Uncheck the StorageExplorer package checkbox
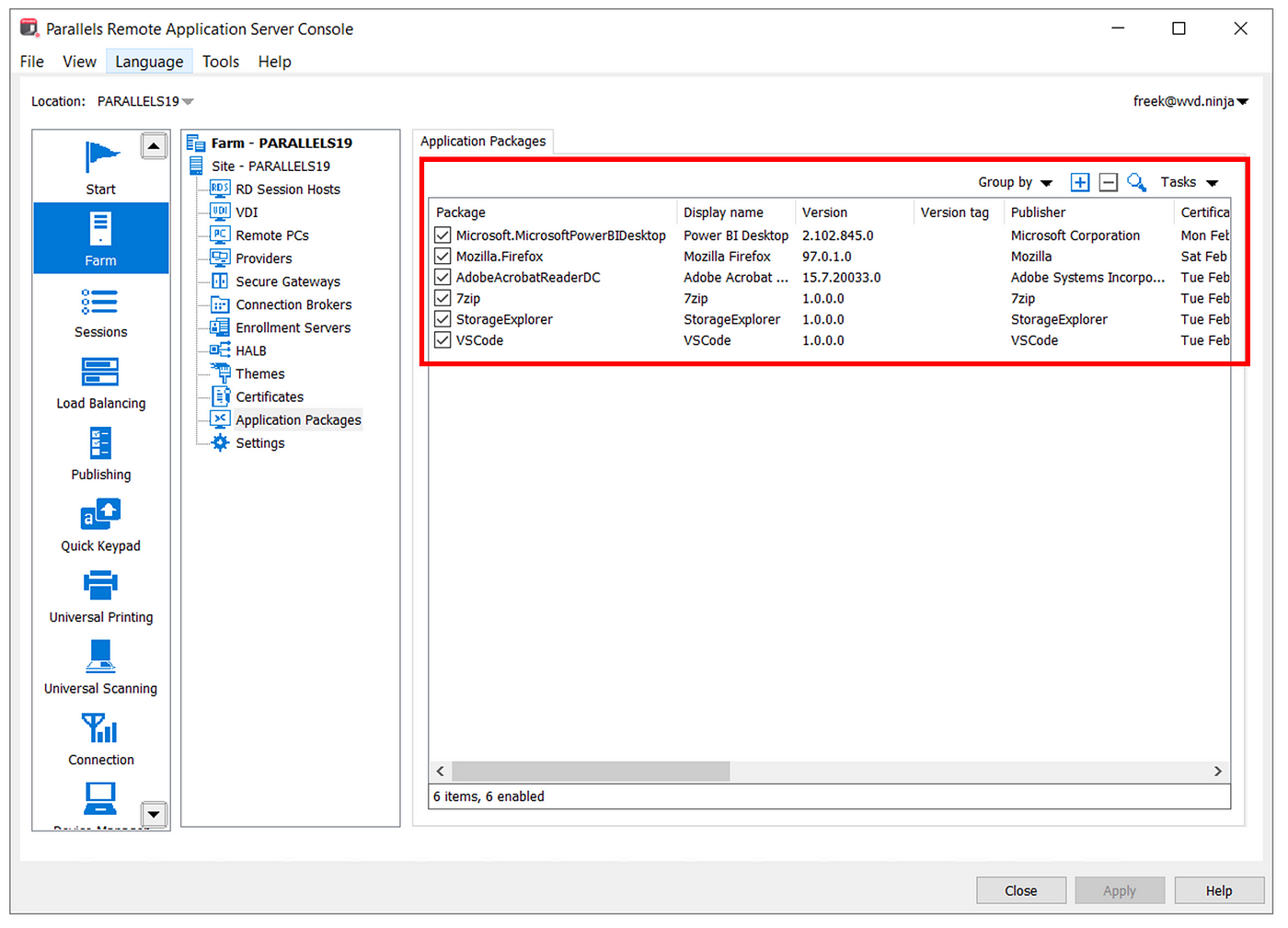 pyautogui.click(x=443, y=319)
